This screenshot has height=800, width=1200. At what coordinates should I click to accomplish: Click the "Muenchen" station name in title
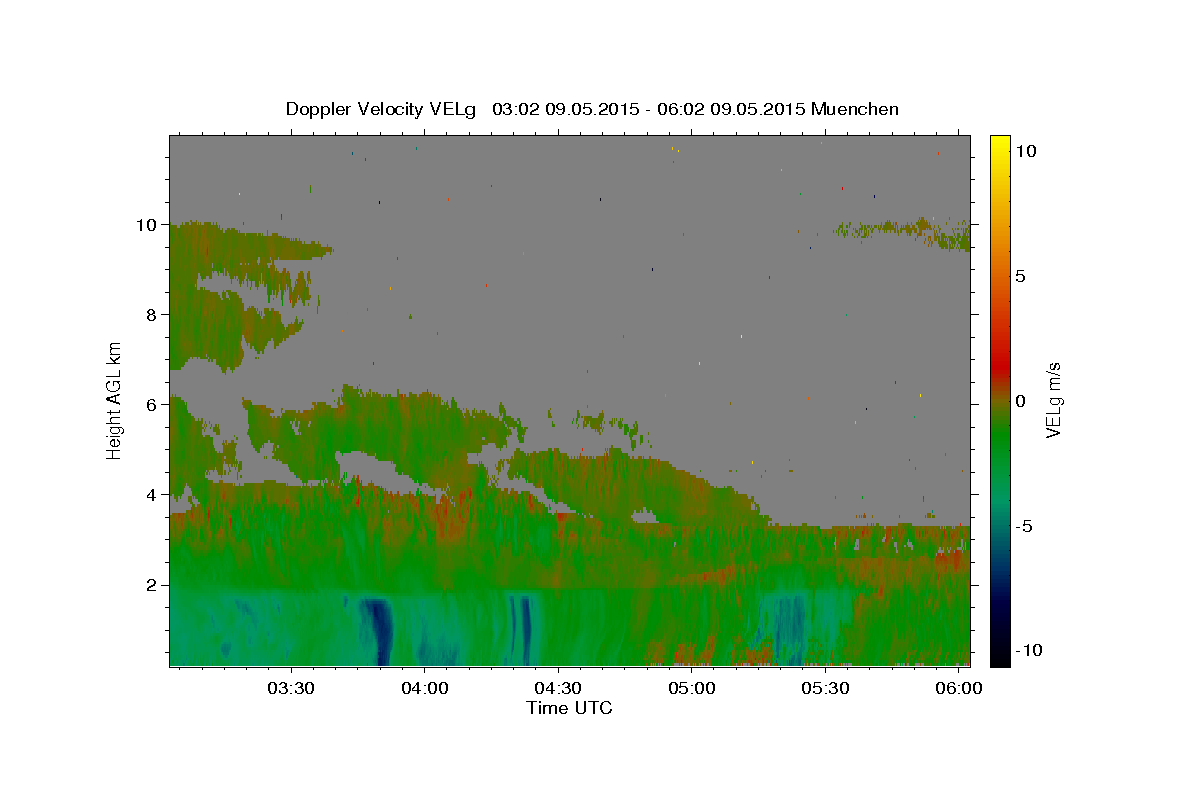coord(856,109)
